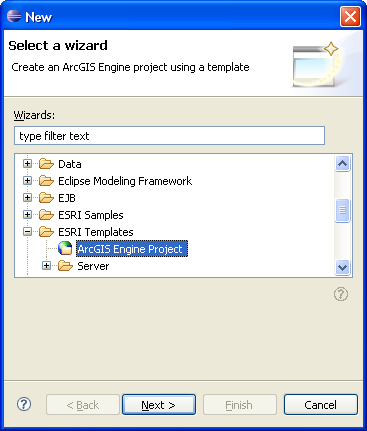Select the ESRI Samples tree label

click(x=91, y=215)
